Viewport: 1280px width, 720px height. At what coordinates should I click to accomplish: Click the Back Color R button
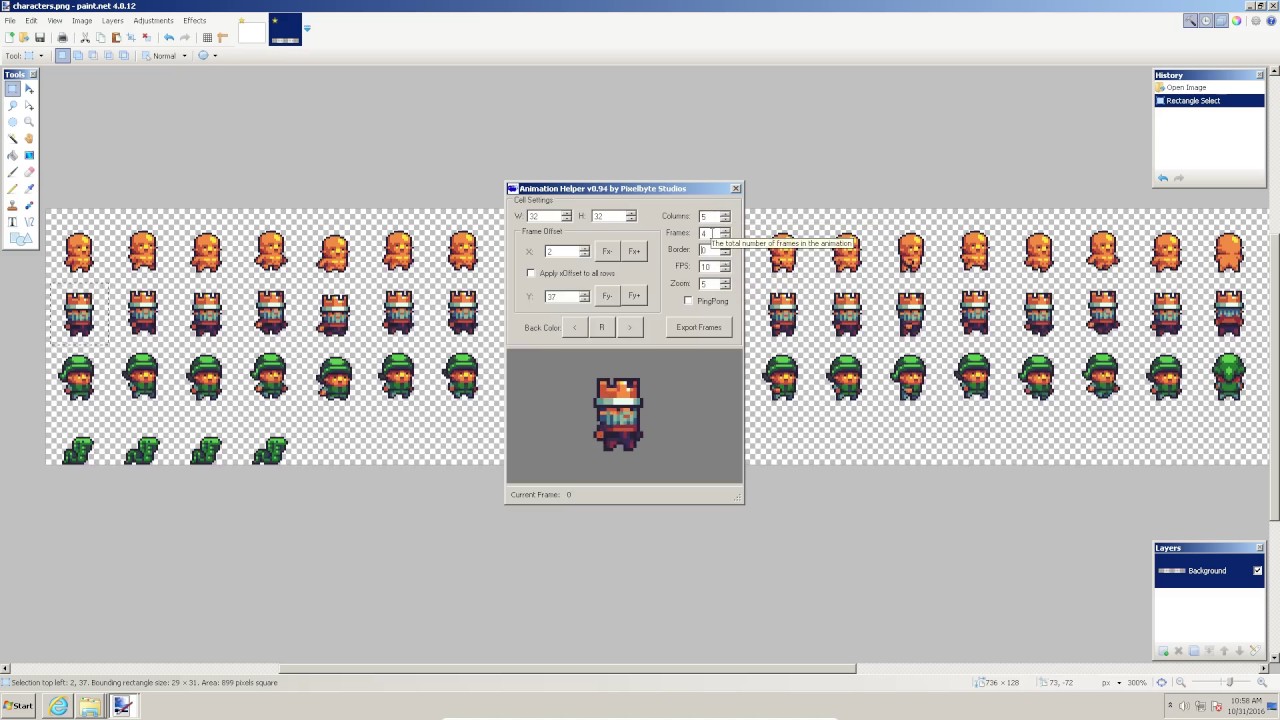click(601, 327)
